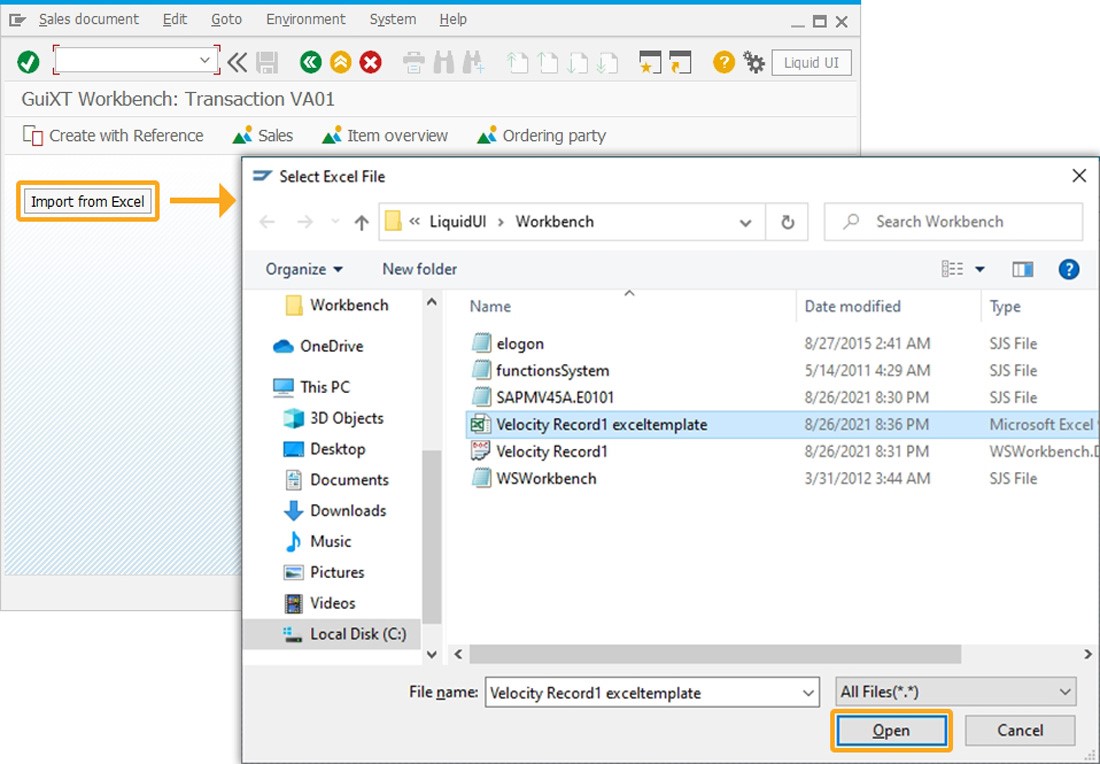This screenshot has width=1100, height=764.
Task: Click the green Back icon in SAP toolbar
Action: point(310,62)
